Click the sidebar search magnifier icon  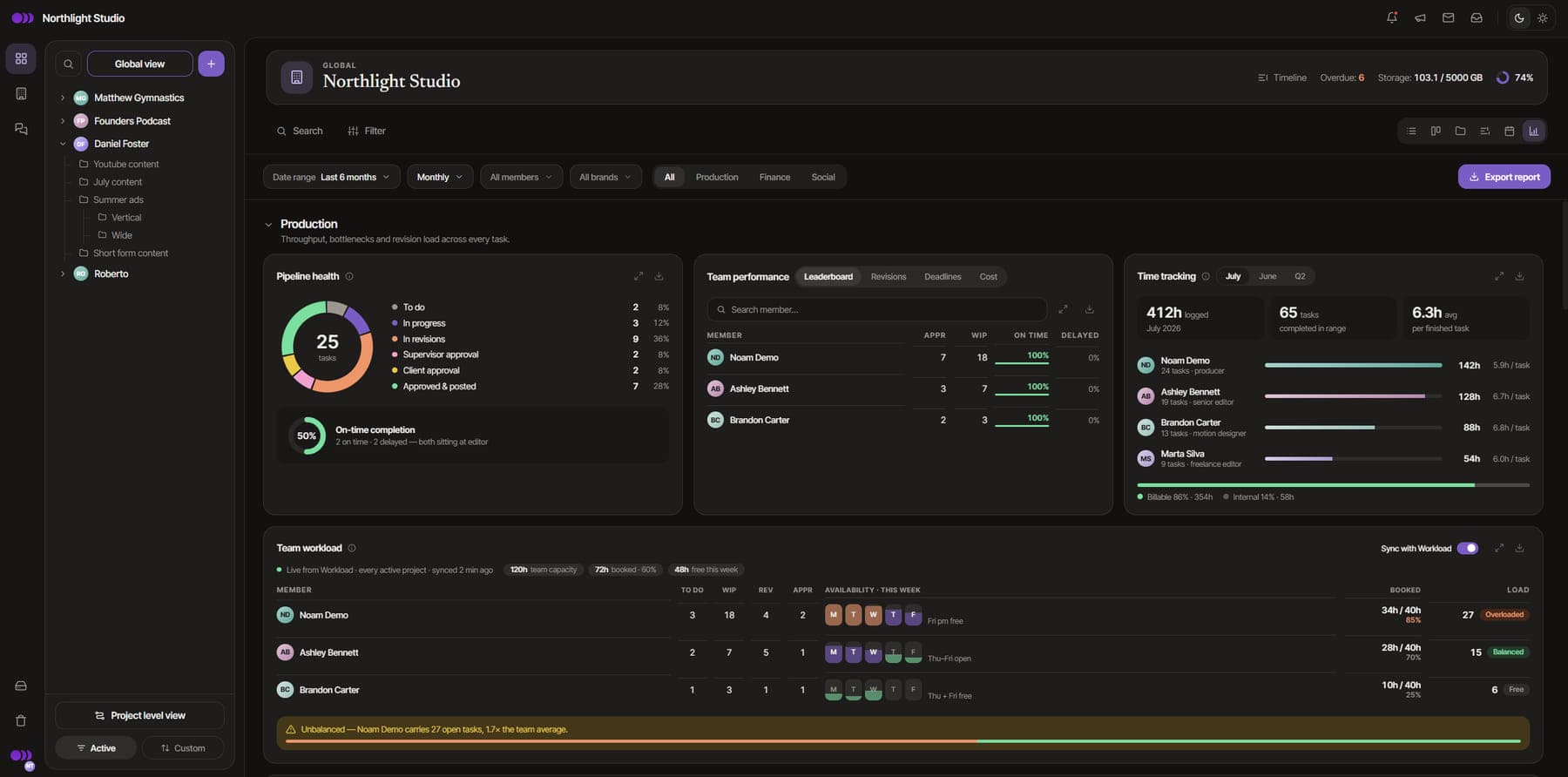68,64
